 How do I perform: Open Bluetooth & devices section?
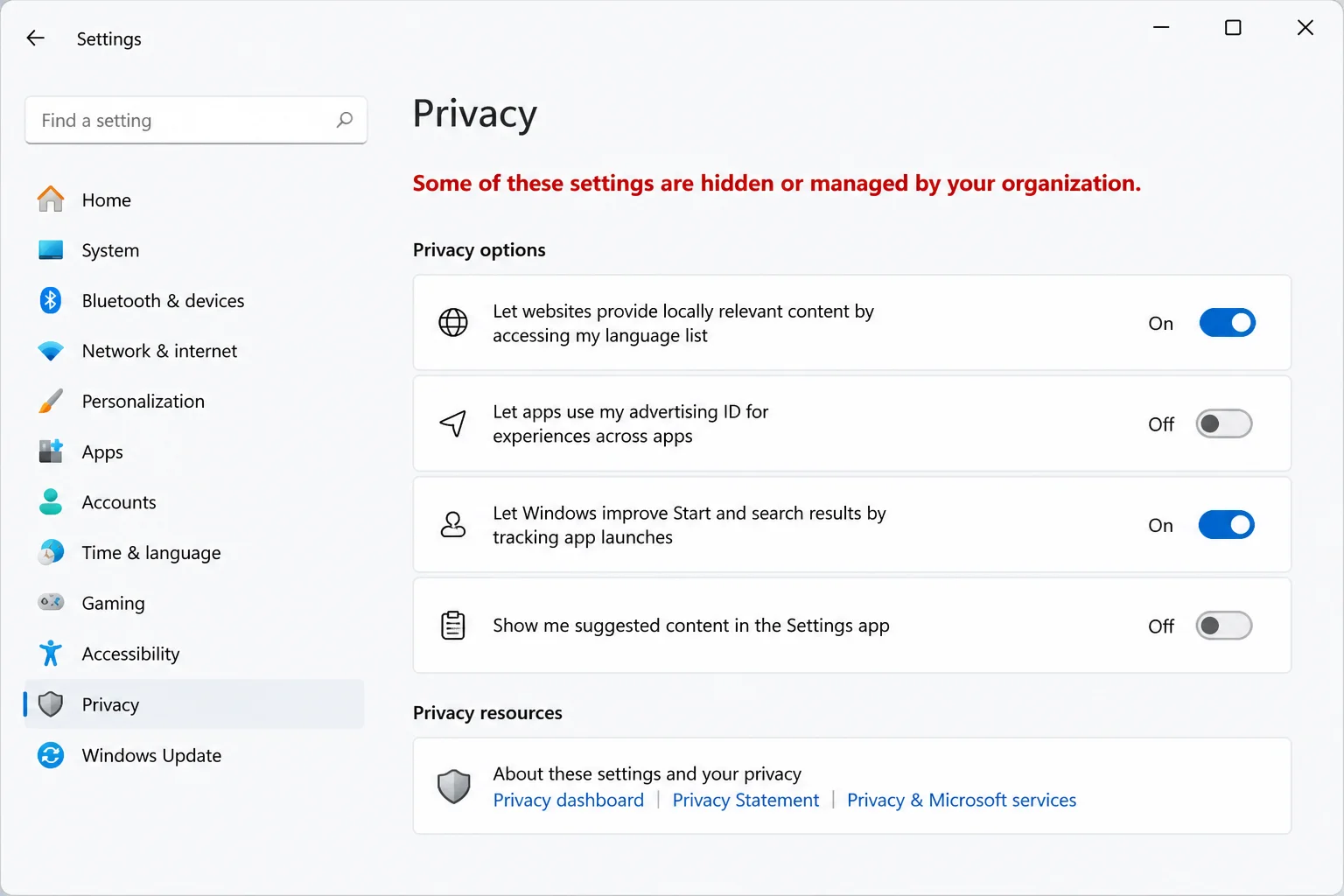click(194, 300)
